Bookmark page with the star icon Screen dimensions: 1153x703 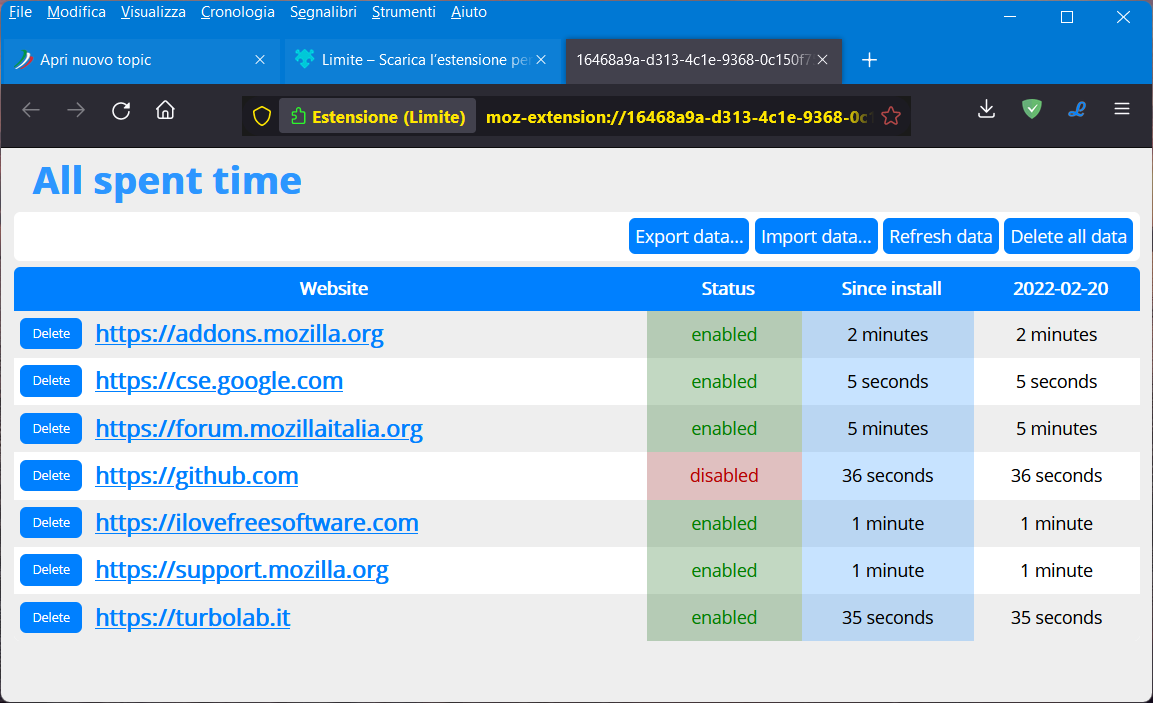pos(890,116)
